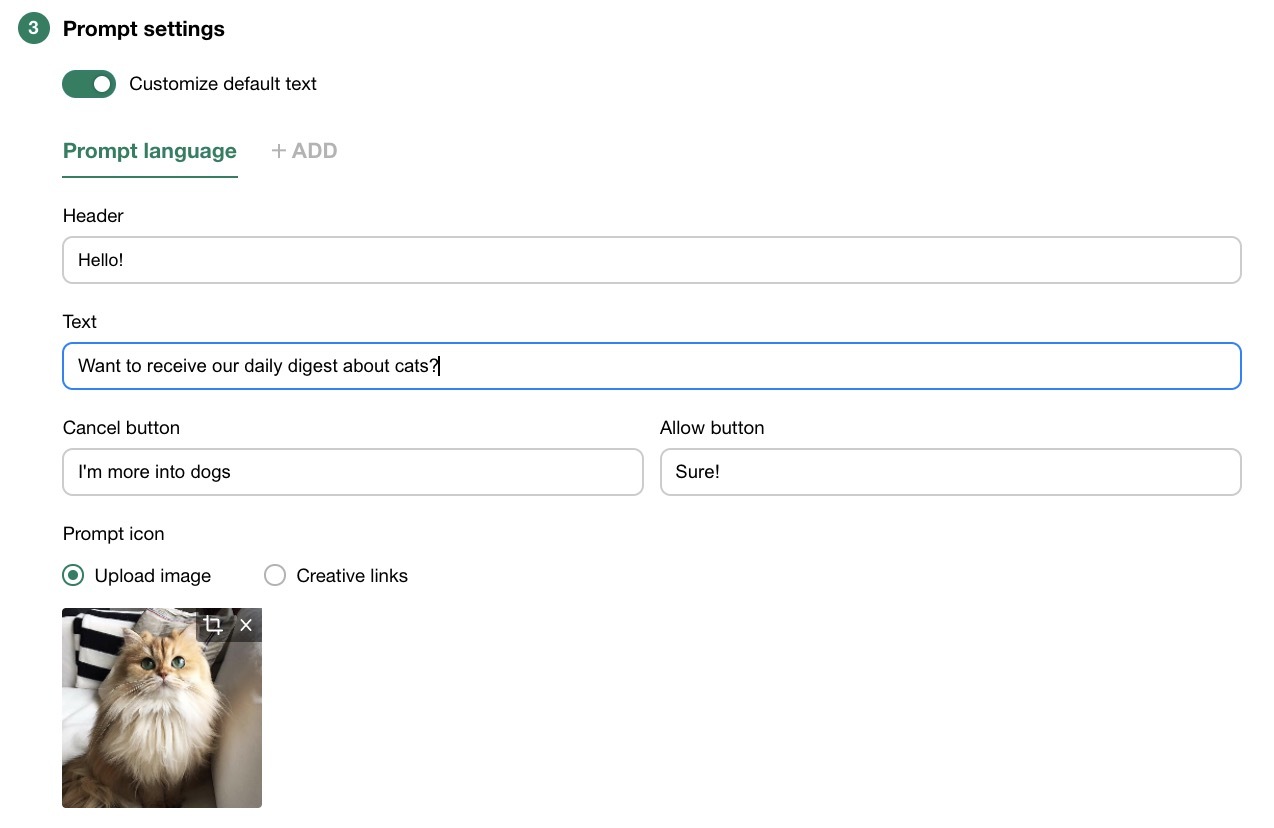Screen dimensions: 1274x828
Task: Add a new prompt language with + ADD
Action: [x=304, y=151]
